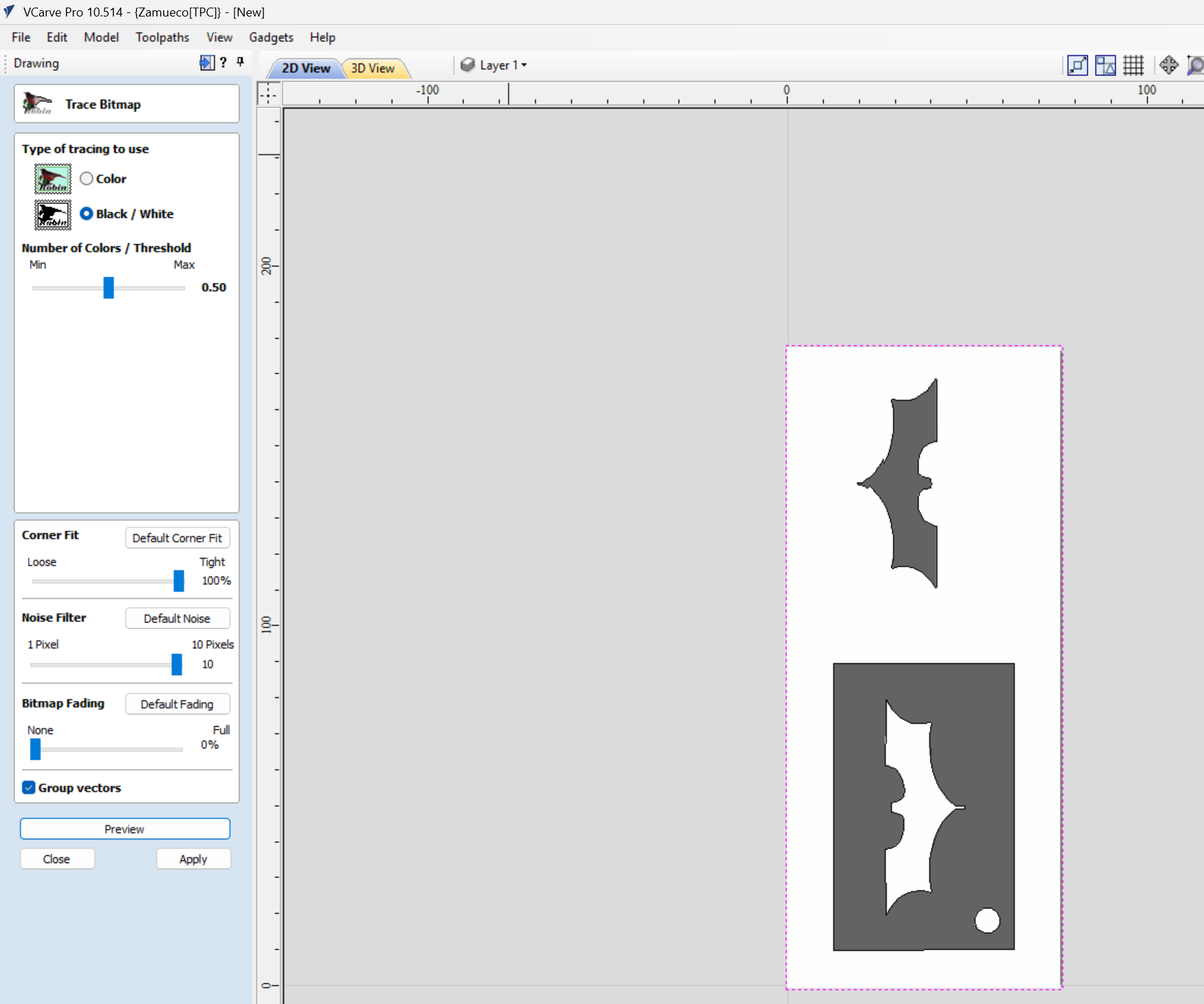Click the Corner Fit slider handle

tap(179, 581)
